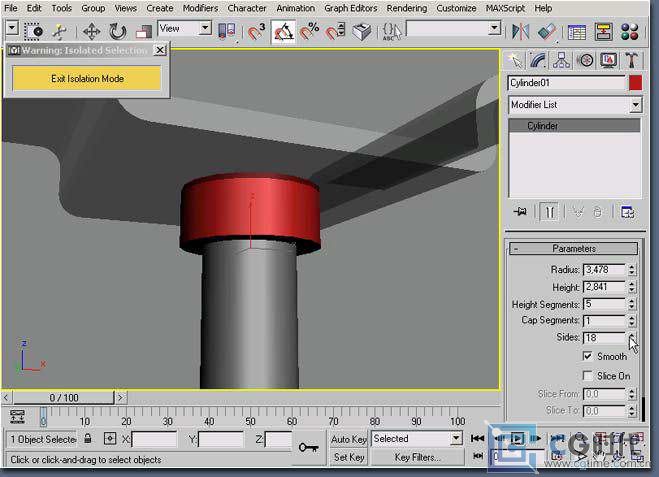Click the Height value field
The height and width of the screenshot is (477, 659).
[605, 287]
